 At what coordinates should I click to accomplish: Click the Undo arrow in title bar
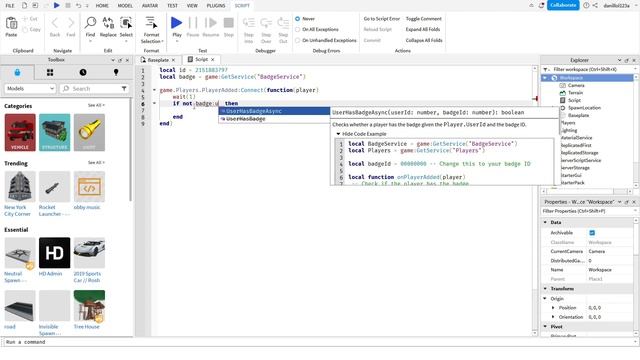click(78, 6)
